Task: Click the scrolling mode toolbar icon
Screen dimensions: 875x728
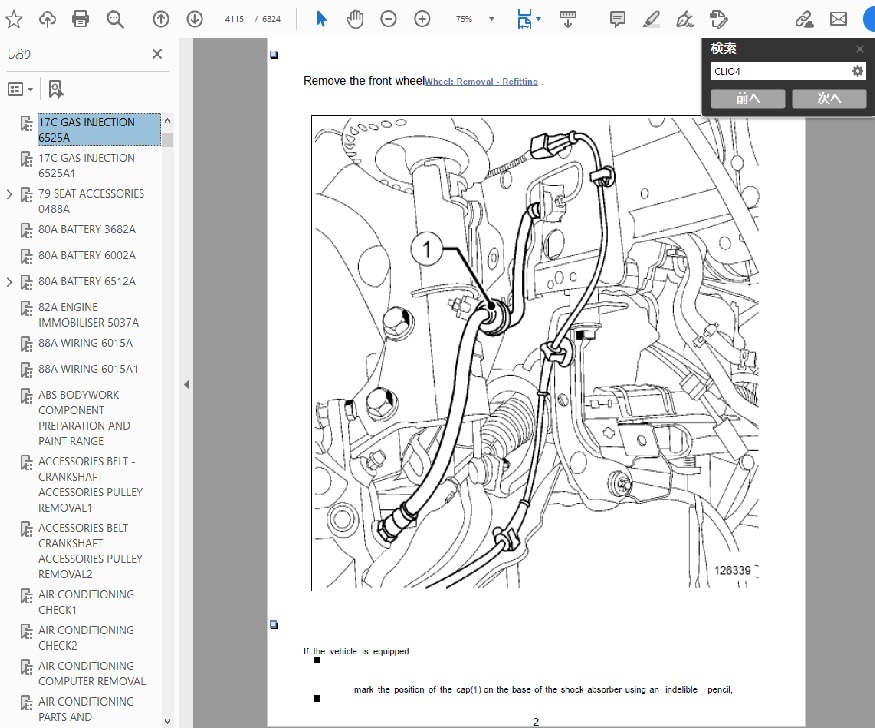Action: point(568,19)
